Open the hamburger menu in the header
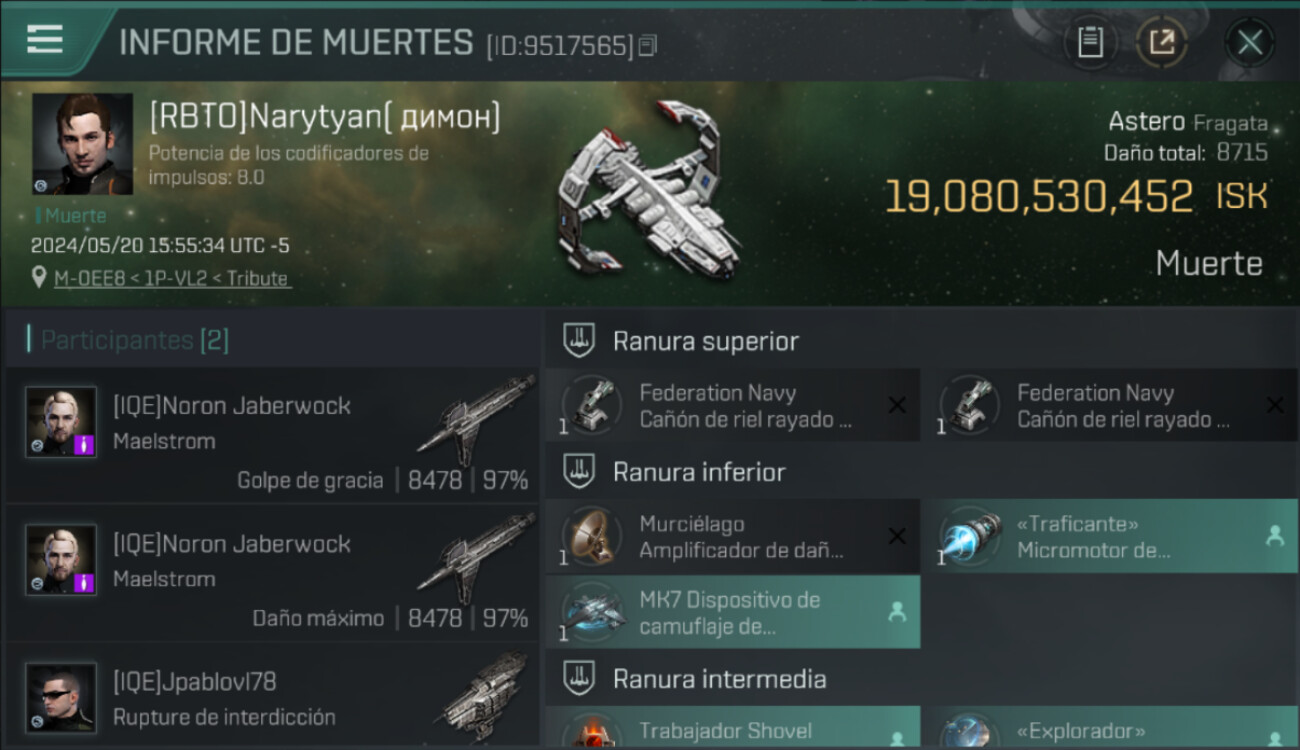 [45, 40]
